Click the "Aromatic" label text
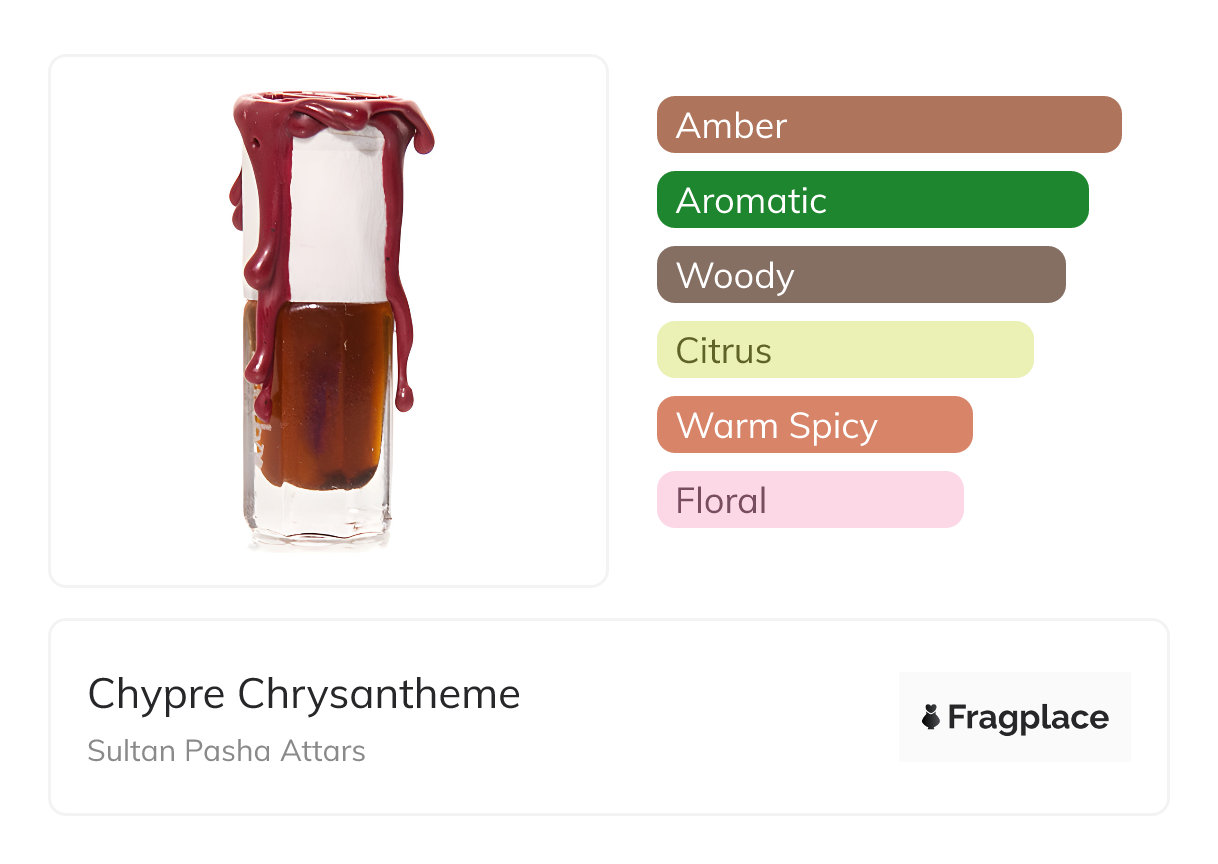The image size is (1218, 864). [x=750, y=201]
